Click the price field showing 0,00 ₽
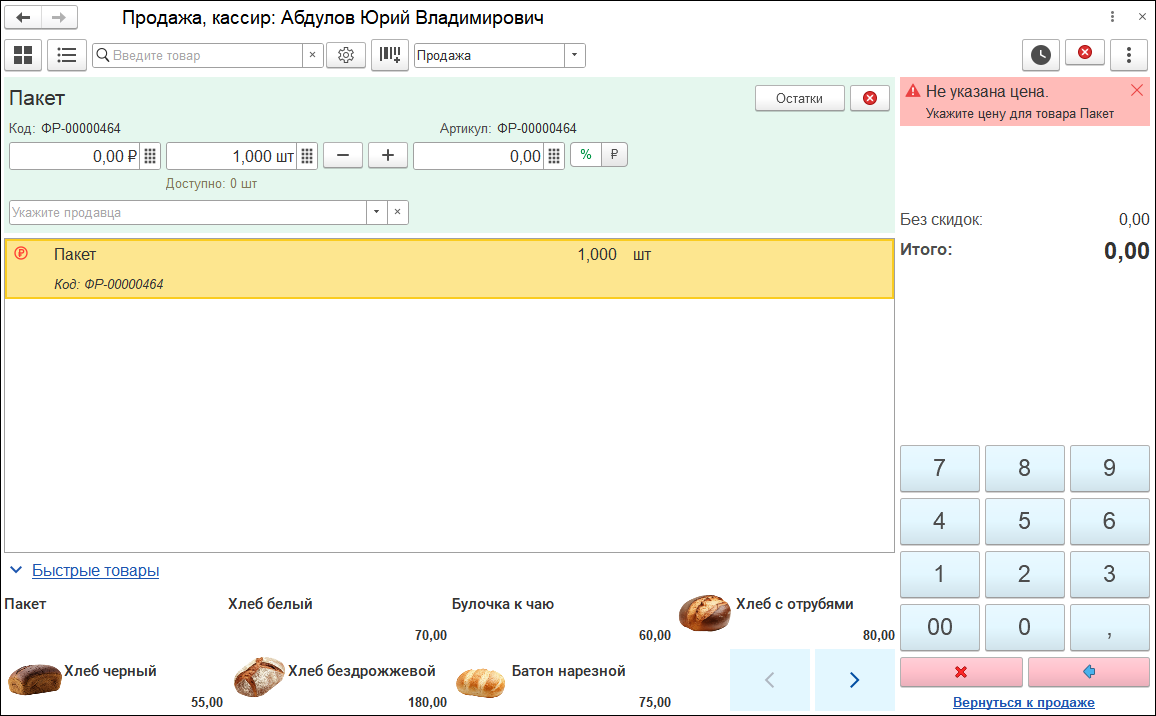 pos(74,156)
